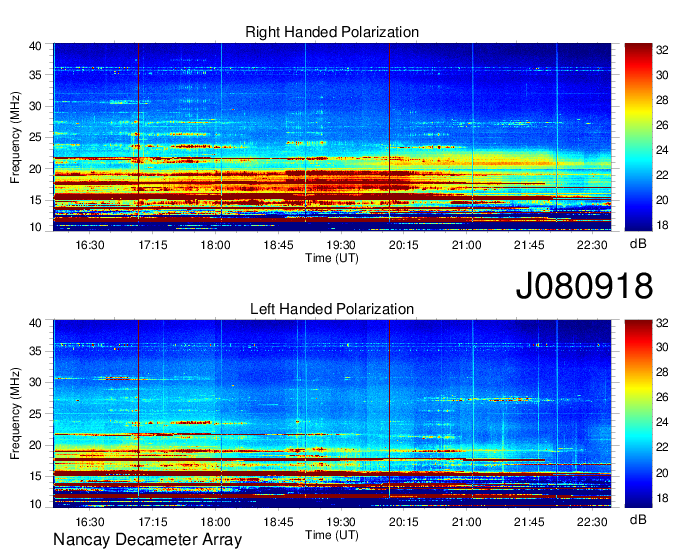Click the 17:15 tick on the Right Handed plot
This screenshot has width=680, height=552.
point(153,245)
